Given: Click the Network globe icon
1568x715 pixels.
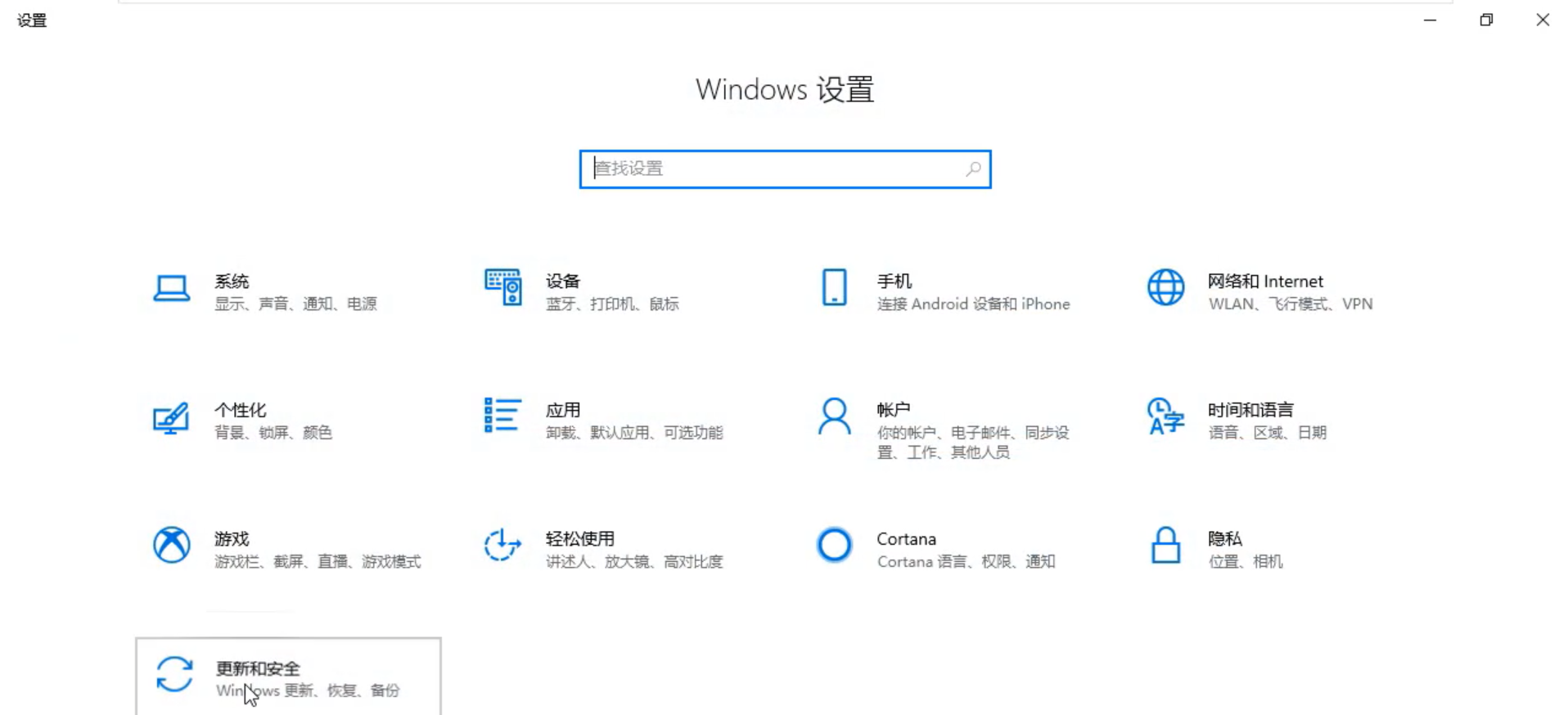Looking at the screenshot, I should [1165, 287].
